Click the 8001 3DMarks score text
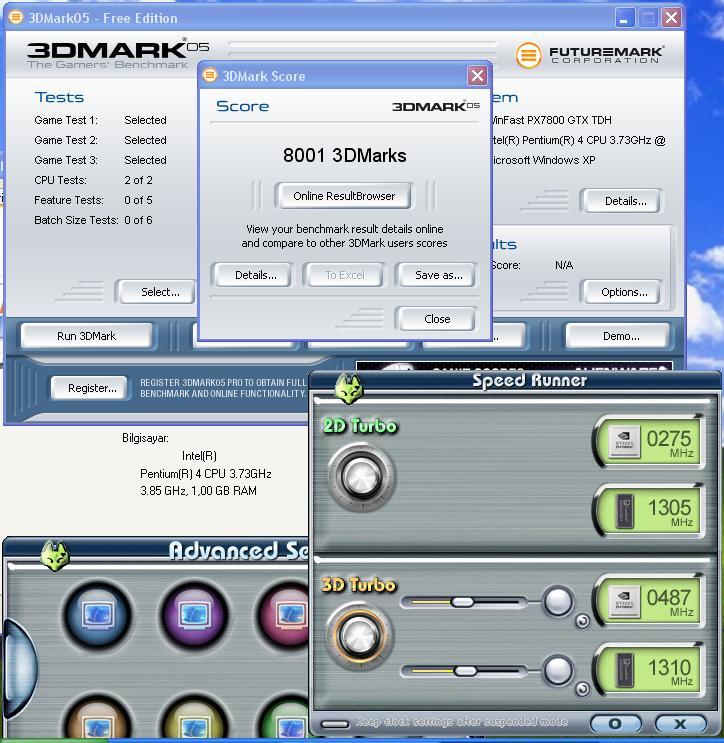 coord(344,155)
